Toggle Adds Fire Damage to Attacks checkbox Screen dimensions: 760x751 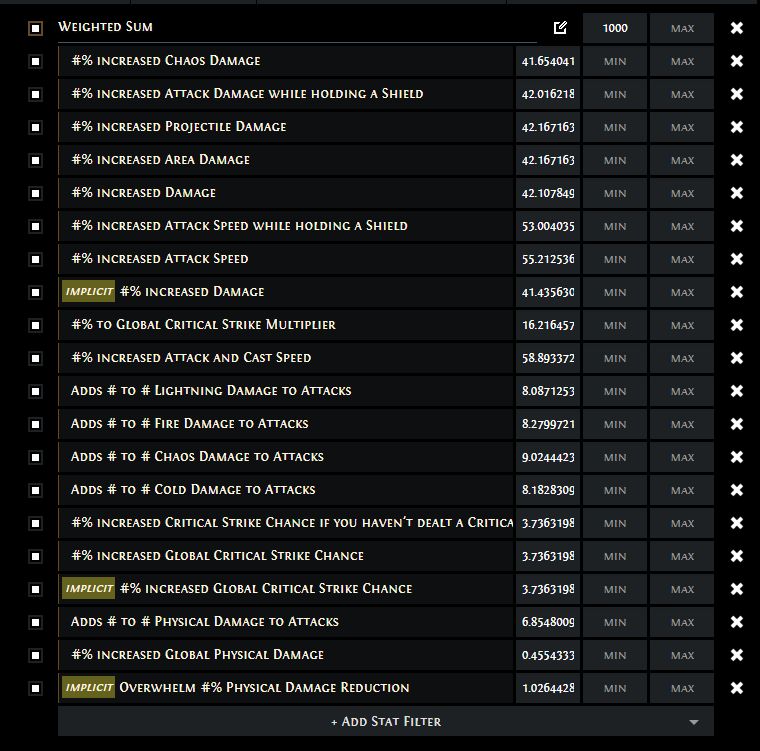pos(35,424)
